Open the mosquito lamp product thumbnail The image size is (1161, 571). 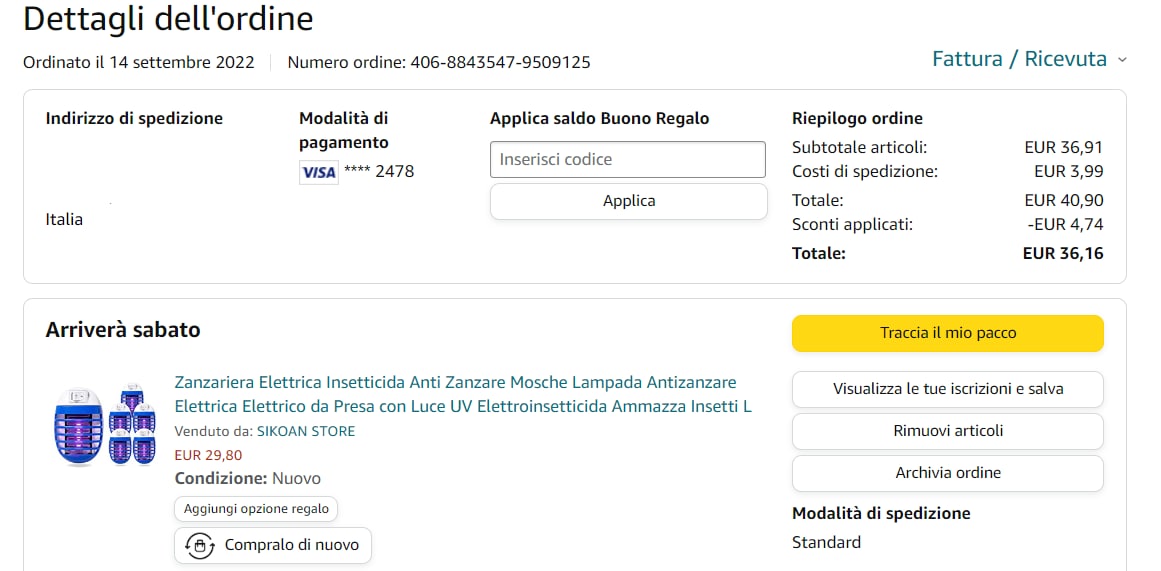point(104,424)
